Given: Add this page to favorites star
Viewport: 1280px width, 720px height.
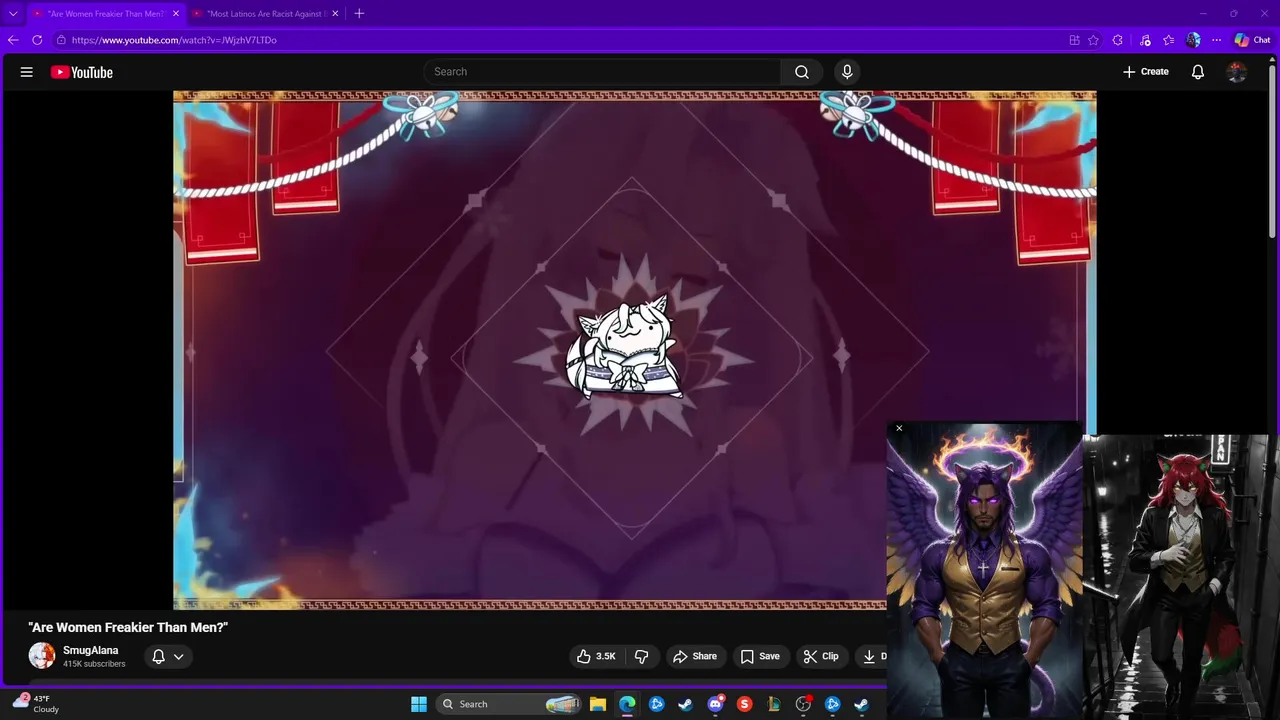Looking at the screenshot, I should pyautogui.click(x=1093, y=40).
